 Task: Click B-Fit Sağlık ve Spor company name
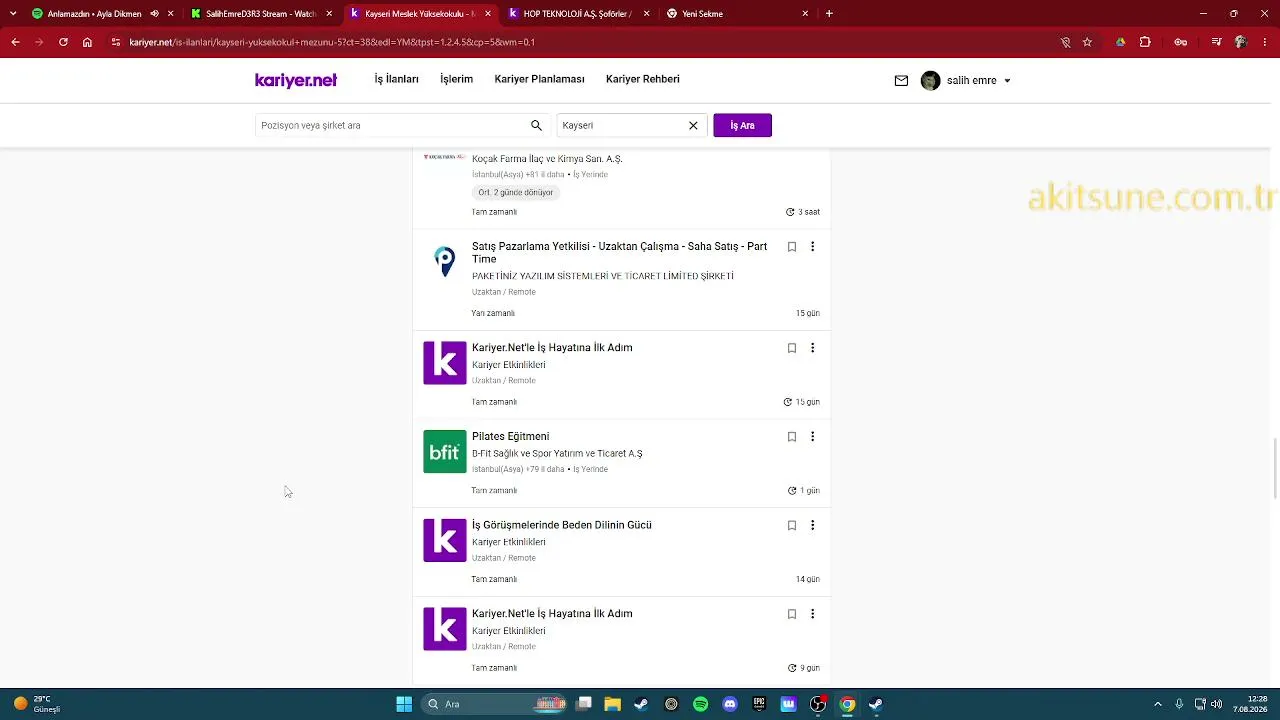point(557,454)
